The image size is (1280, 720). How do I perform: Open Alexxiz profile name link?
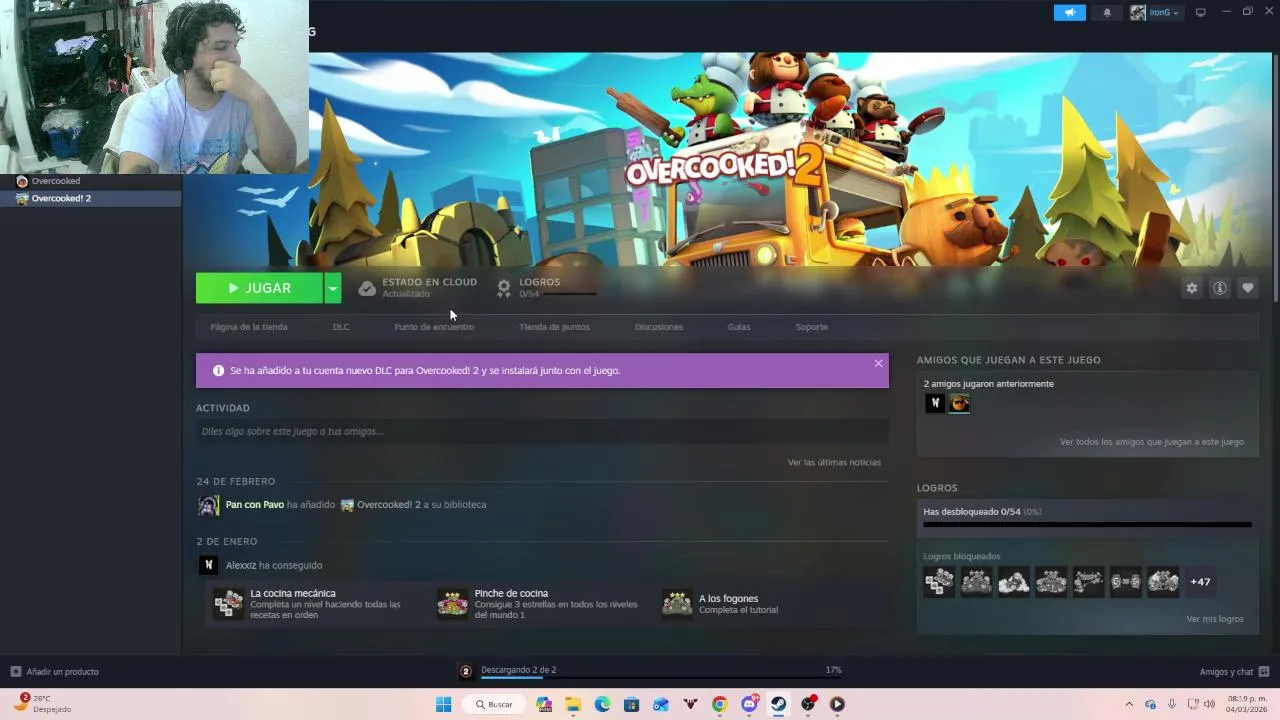[x=241, y=565]
